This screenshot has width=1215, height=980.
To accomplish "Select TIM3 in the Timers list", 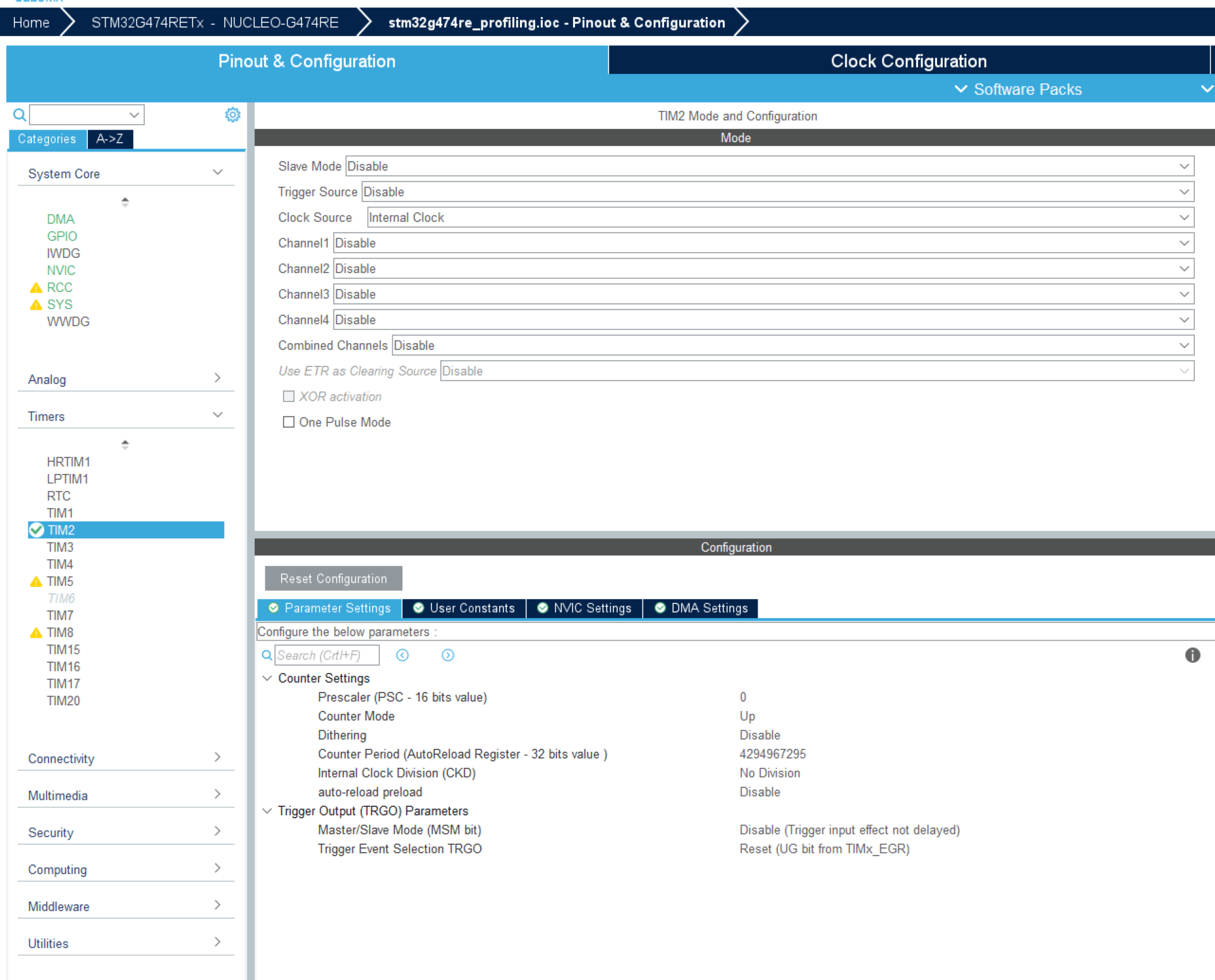I will pos(60,547).
